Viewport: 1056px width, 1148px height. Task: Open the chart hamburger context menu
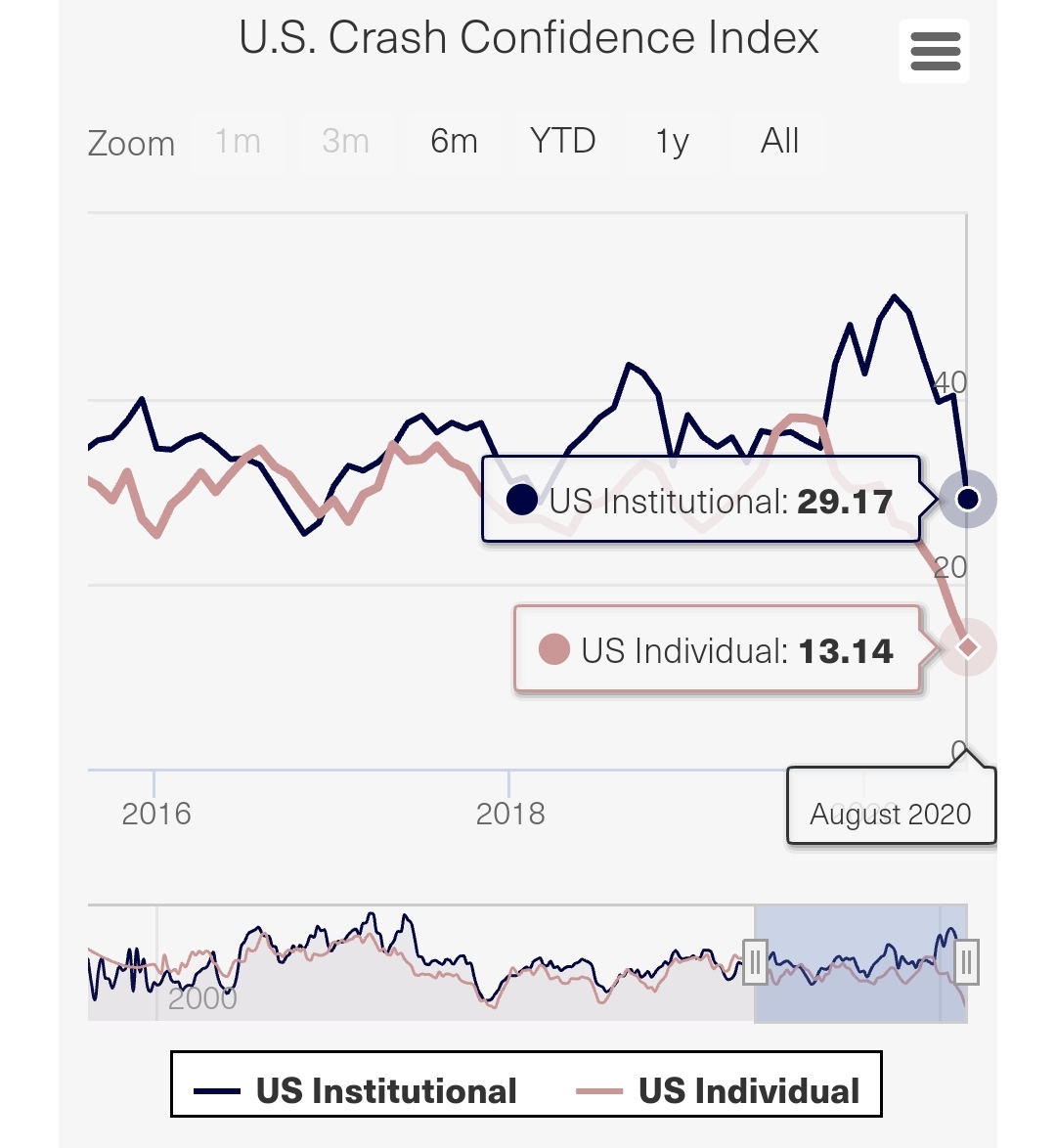[935, 51]
